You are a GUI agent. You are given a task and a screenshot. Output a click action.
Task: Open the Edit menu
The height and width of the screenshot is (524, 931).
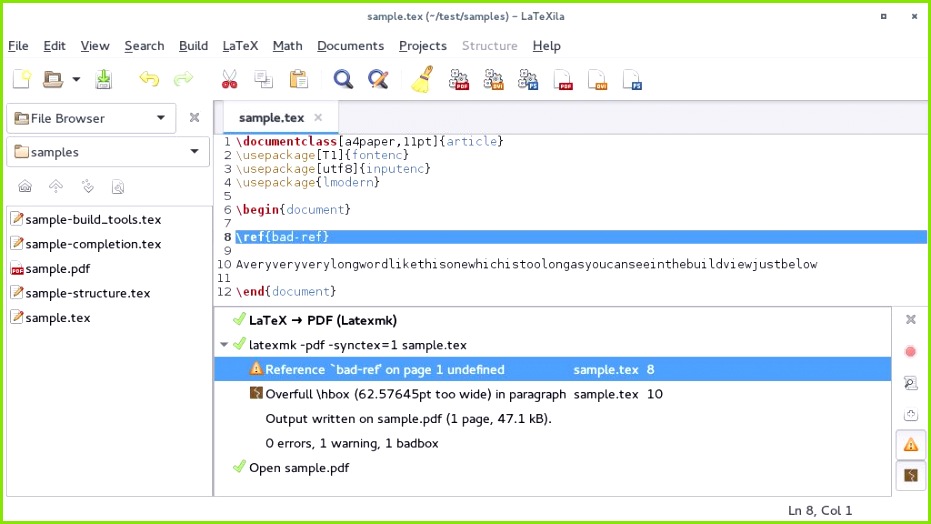[x=54, y=46]
